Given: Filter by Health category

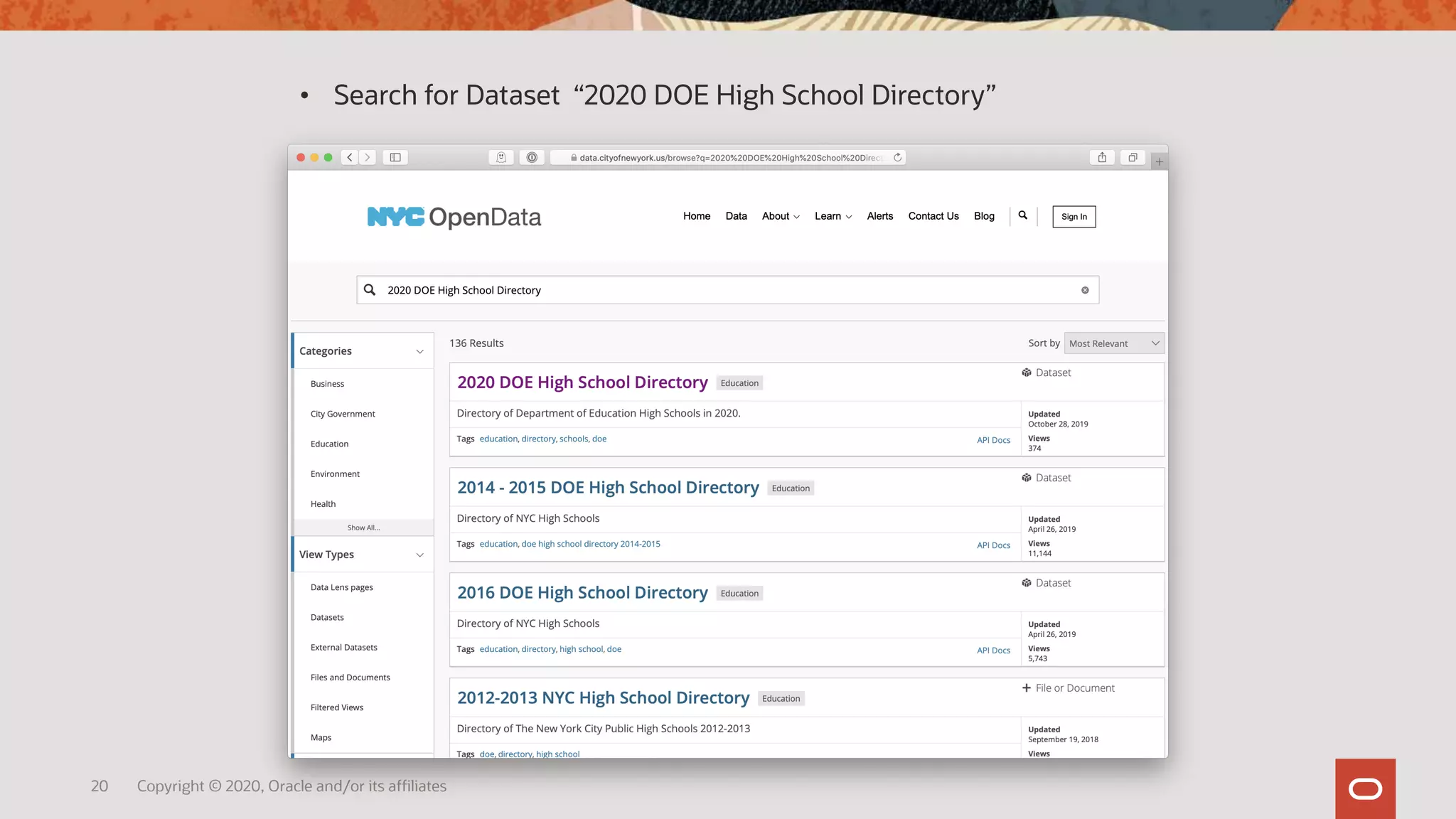Looking at the screenshot, I should (323, 504).
